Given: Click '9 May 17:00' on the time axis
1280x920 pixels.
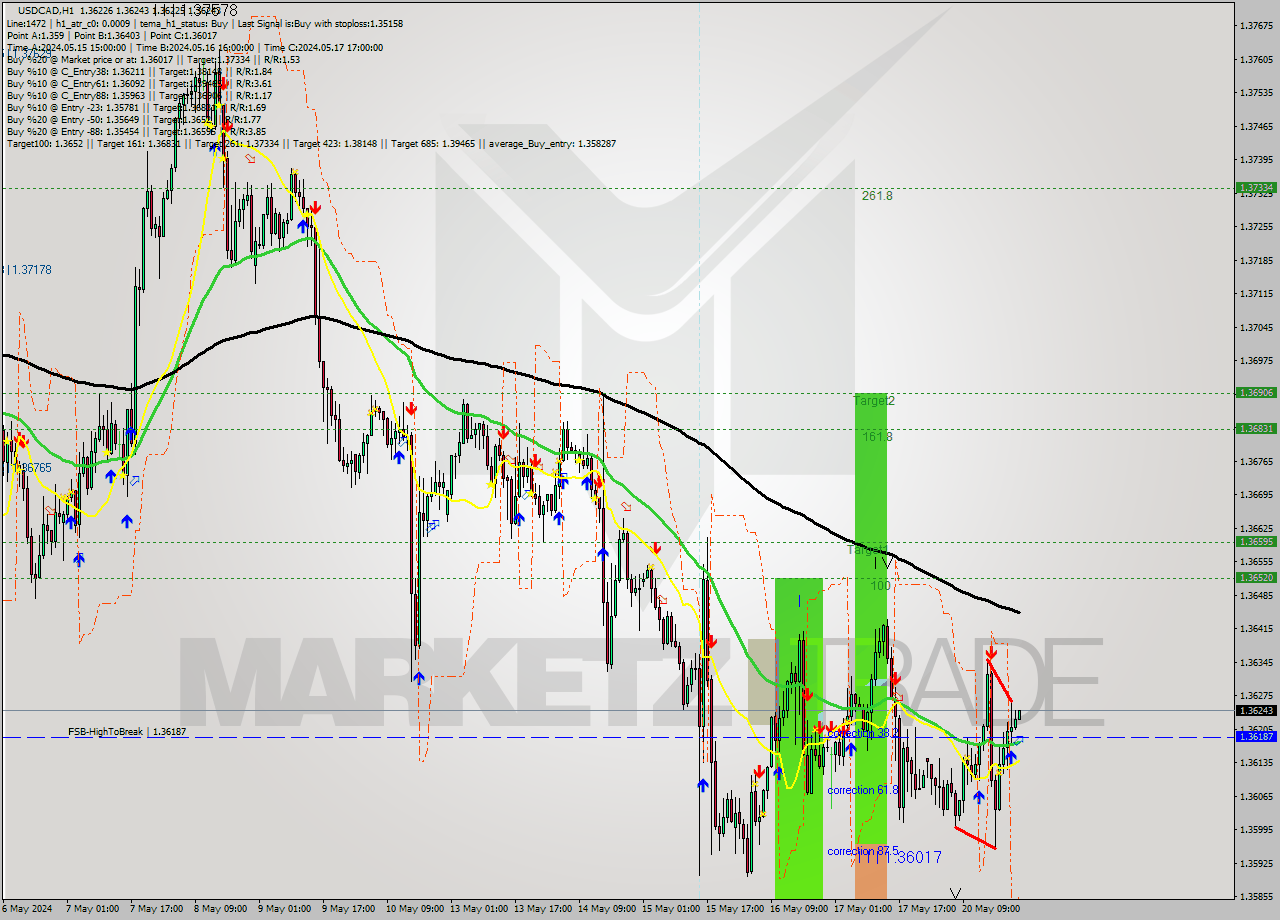Looking at the screenshot, I should [349, 909].
